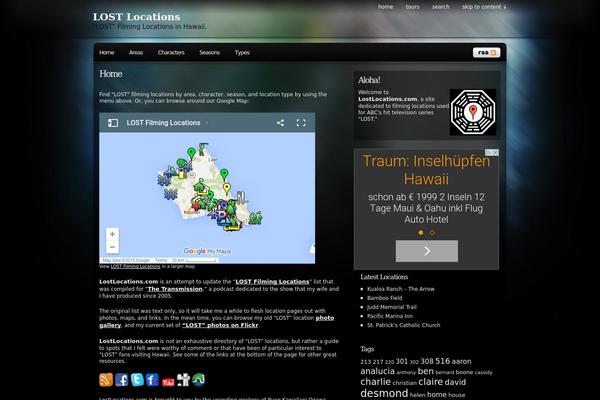Image resolution: width=600 pixels, height=400 pixels.
Task: Click the green round social icon
Action: pyautogui.click(x=199, y=380)
